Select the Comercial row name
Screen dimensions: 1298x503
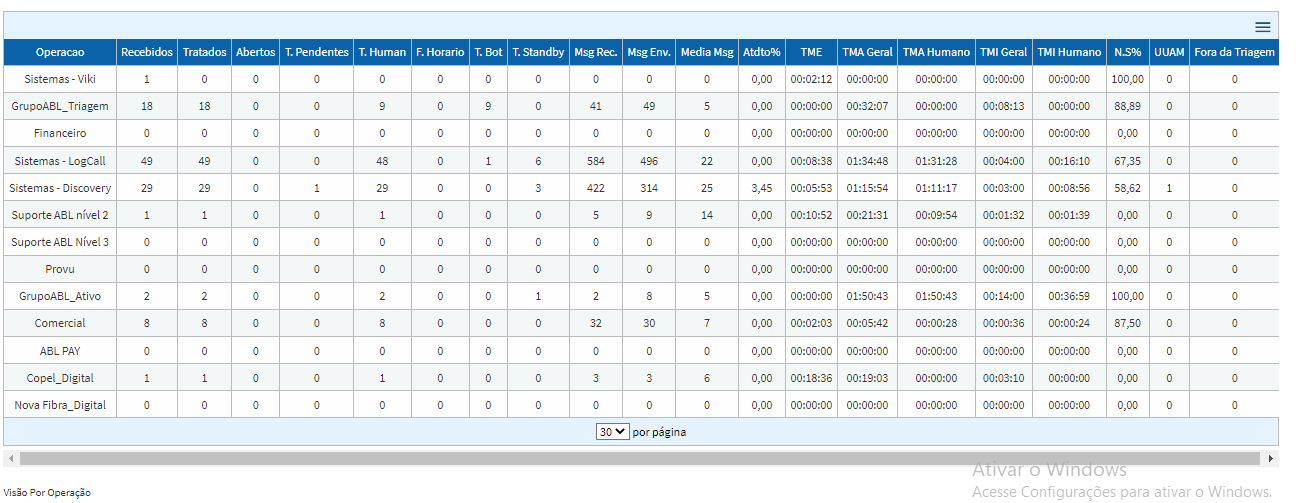pos(60,323)
